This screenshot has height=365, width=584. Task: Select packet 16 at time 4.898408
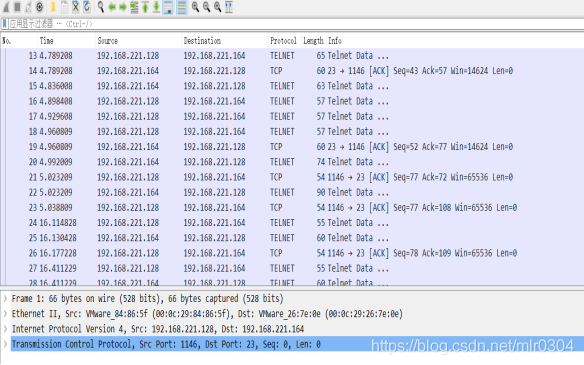(292, 101)
